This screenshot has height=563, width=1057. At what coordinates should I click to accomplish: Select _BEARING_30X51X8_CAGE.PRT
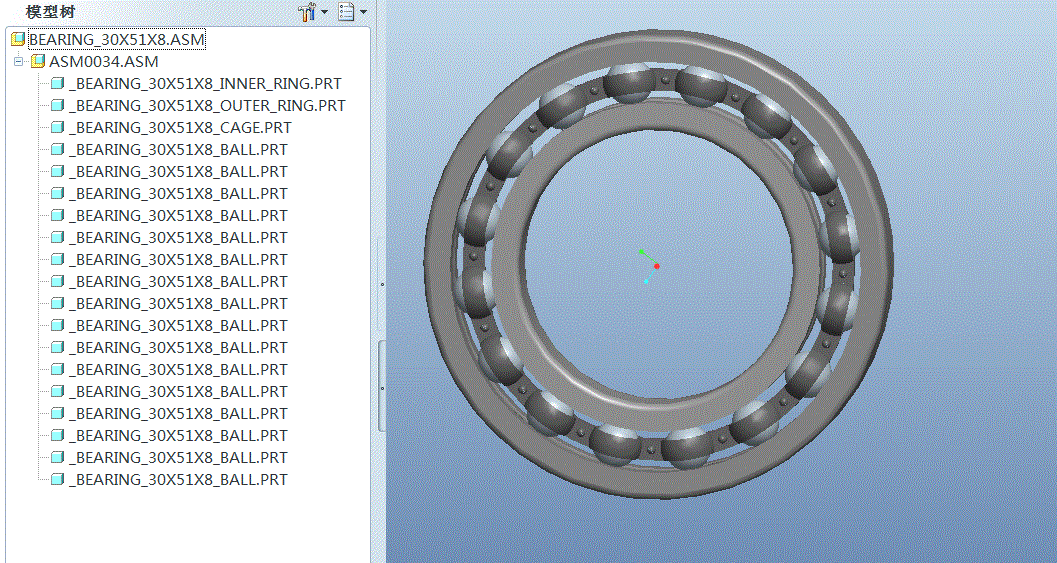pos(181,127)
